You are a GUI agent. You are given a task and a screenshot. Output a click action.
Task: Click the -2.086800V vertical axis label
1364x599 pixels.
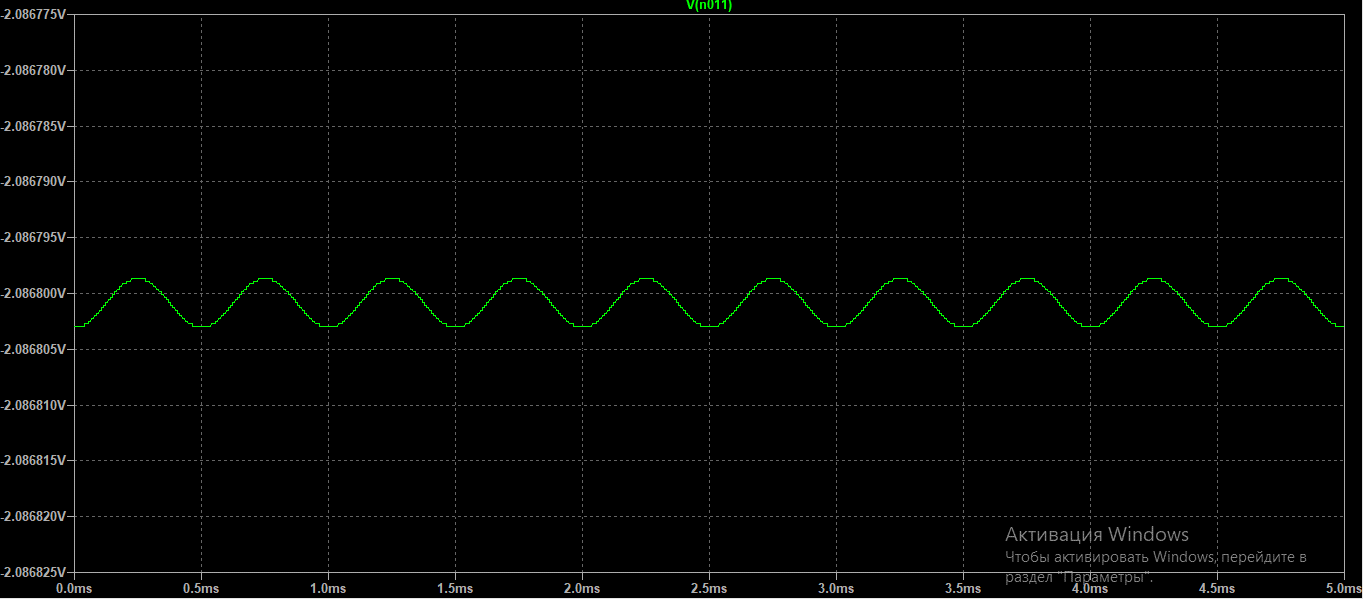[x=34, y=294]
